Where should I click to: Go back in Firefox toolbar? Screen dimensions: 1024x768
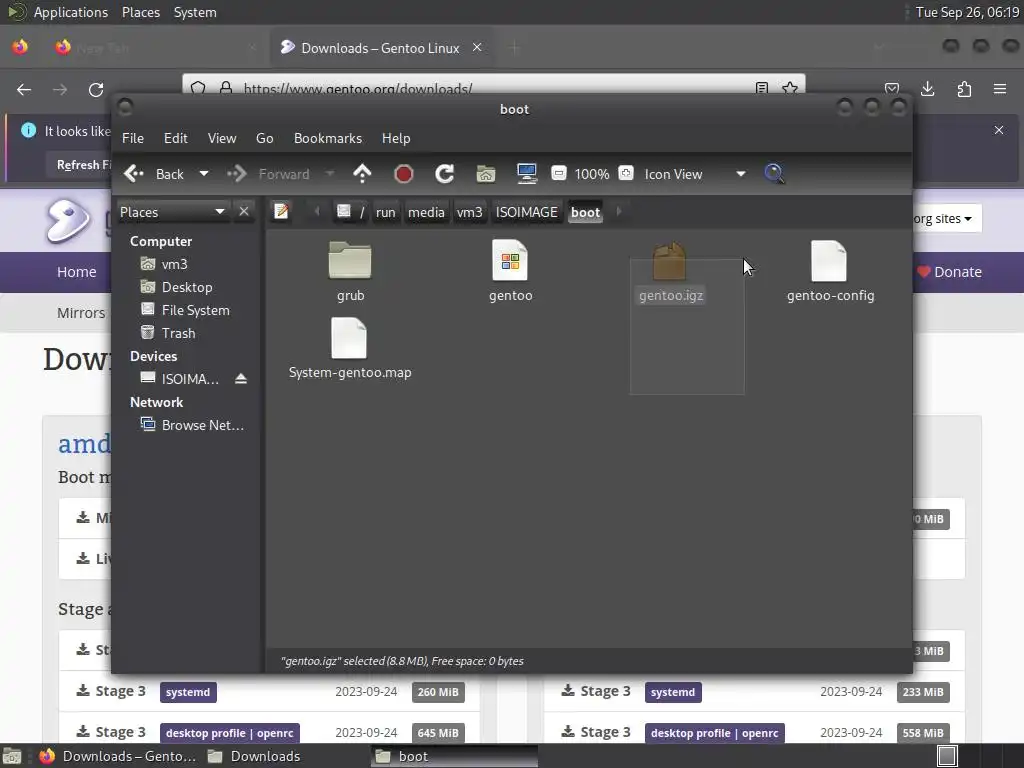pos(24,89)
